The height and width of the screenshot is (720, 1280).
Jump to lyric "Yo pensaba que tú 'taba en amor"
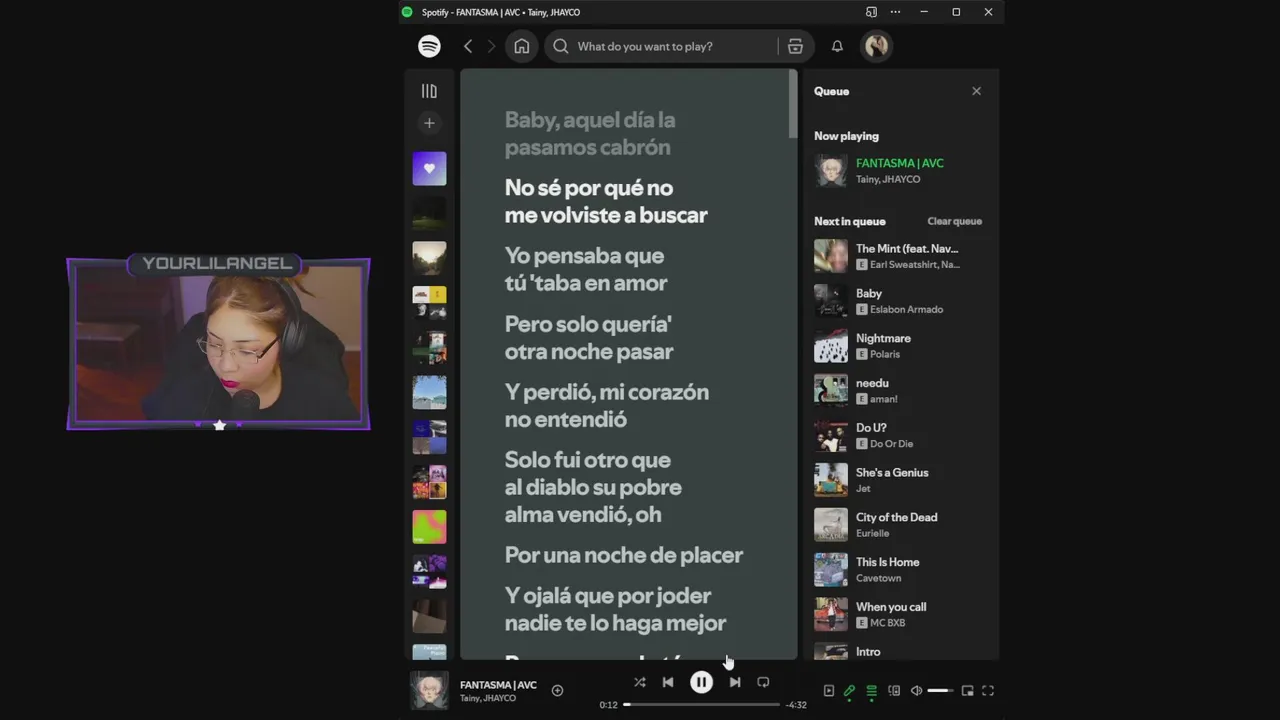coord(586,269)
